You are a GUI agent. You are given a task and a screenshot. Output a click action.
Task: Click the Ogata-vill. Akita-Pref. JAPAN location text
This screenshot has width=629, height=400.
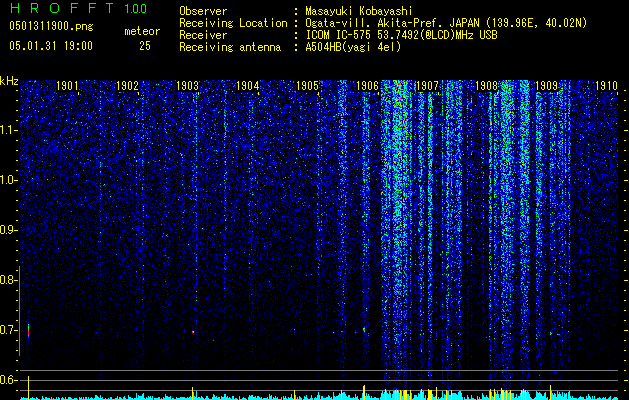pos(446,23)
